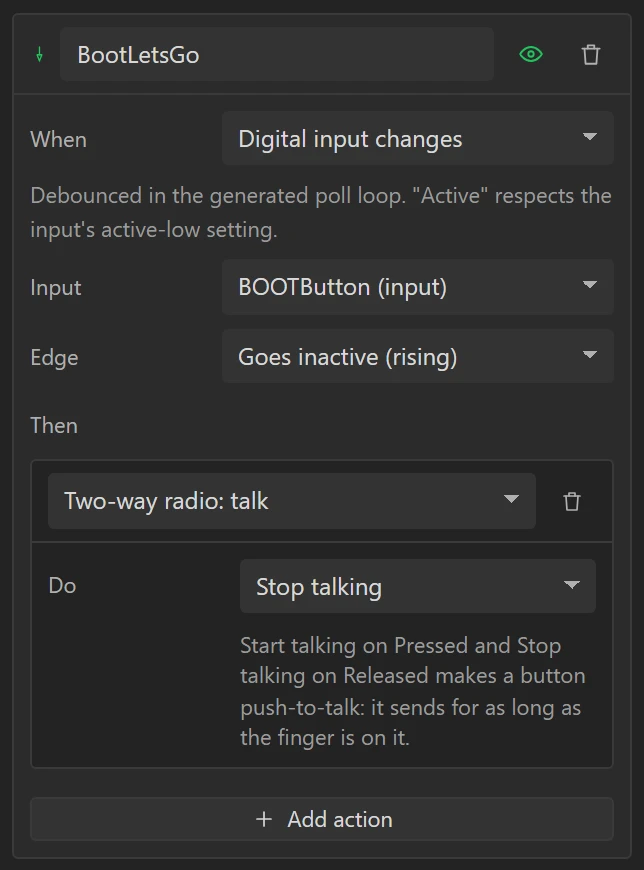Open the action type dropdown Two-way radio: talk
The image size is (644, 870).
tap(292, 500)
